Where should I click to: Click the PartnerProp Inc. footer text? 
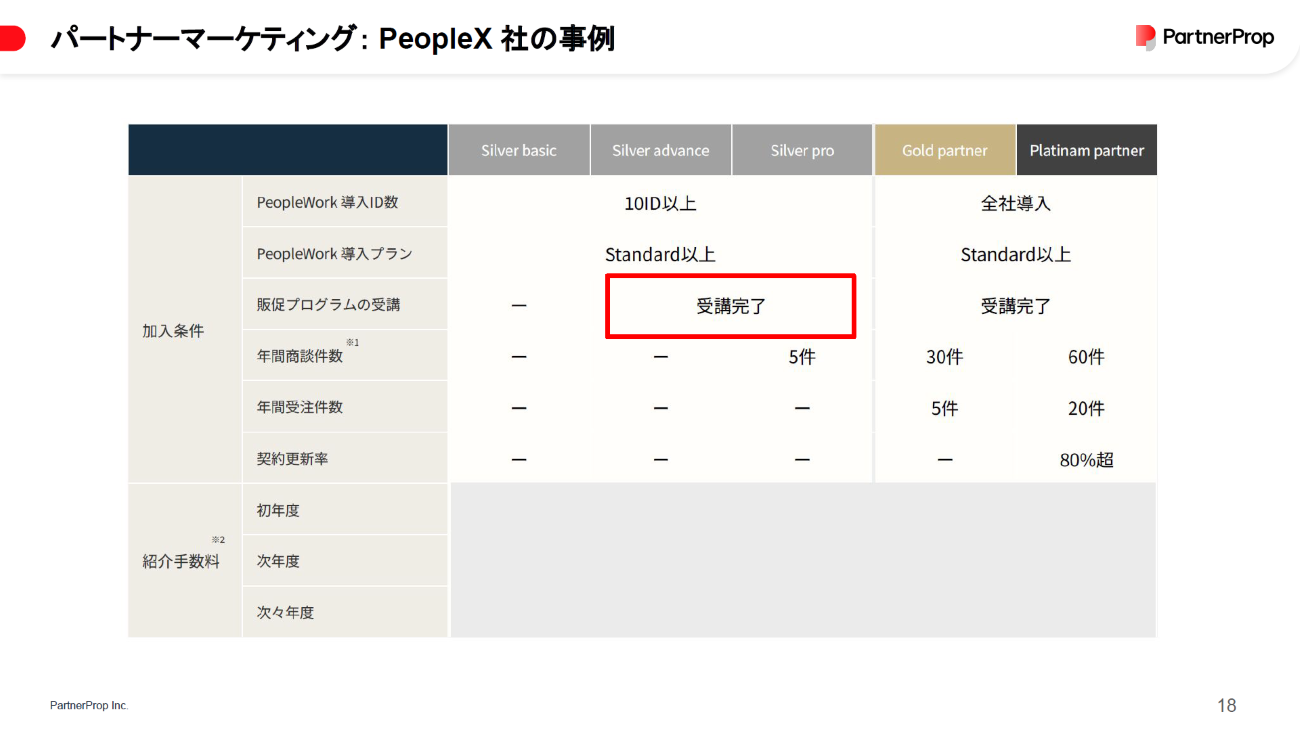pos(89,706)
